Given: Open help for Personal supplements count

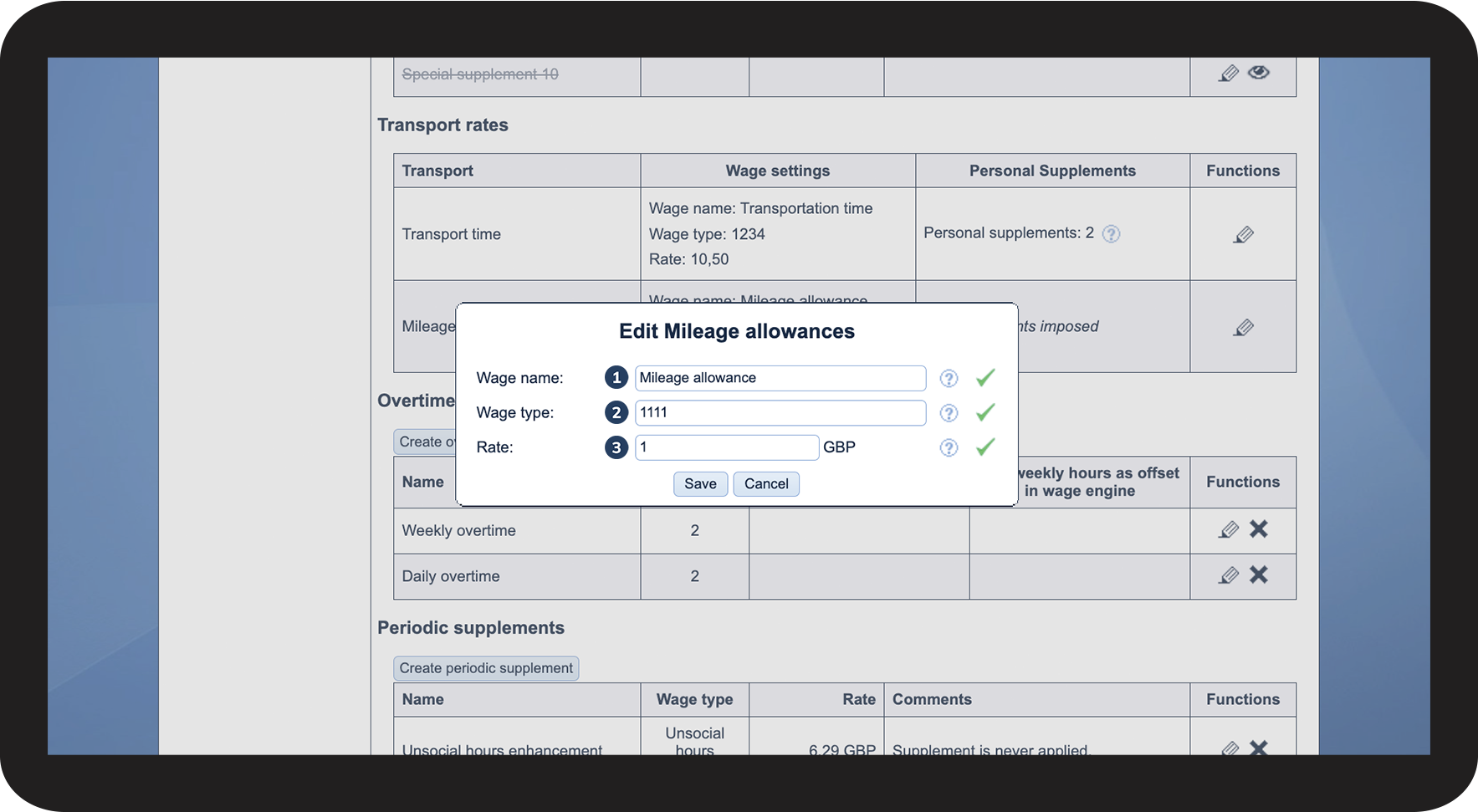Looking at the screenshot, I should [1111, 234].
